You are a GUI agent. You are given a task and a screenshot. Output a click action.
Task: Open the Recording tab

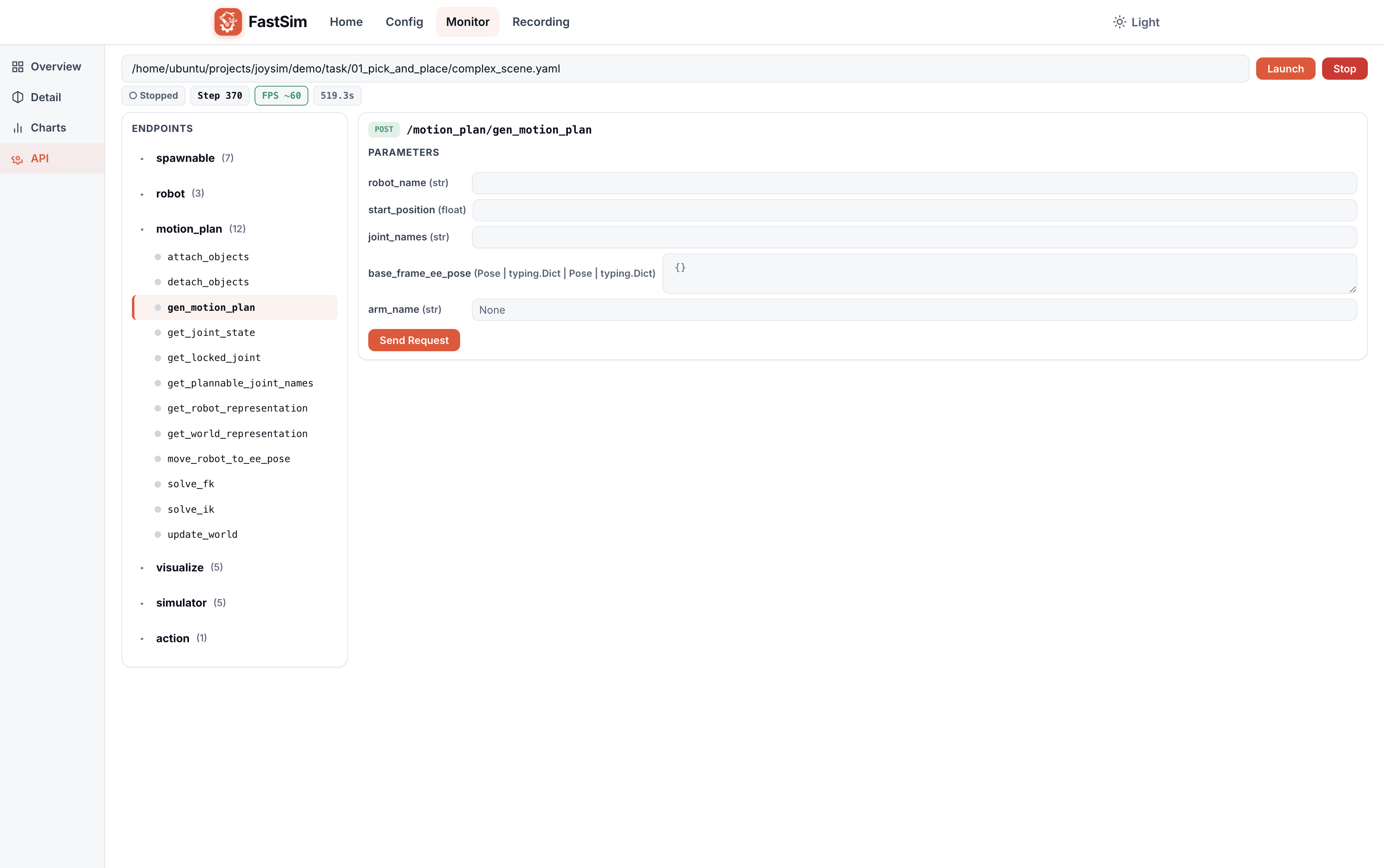click(x=541, y=22)
